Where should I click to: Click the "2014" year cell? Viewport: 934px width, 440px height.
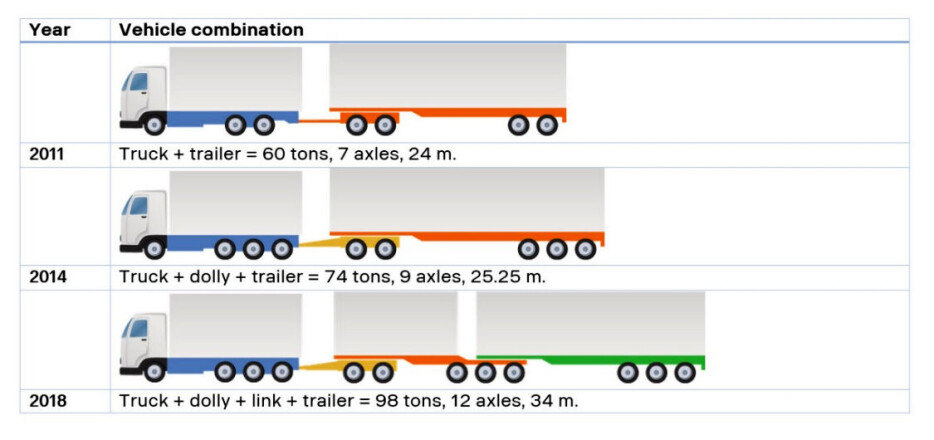48,277
